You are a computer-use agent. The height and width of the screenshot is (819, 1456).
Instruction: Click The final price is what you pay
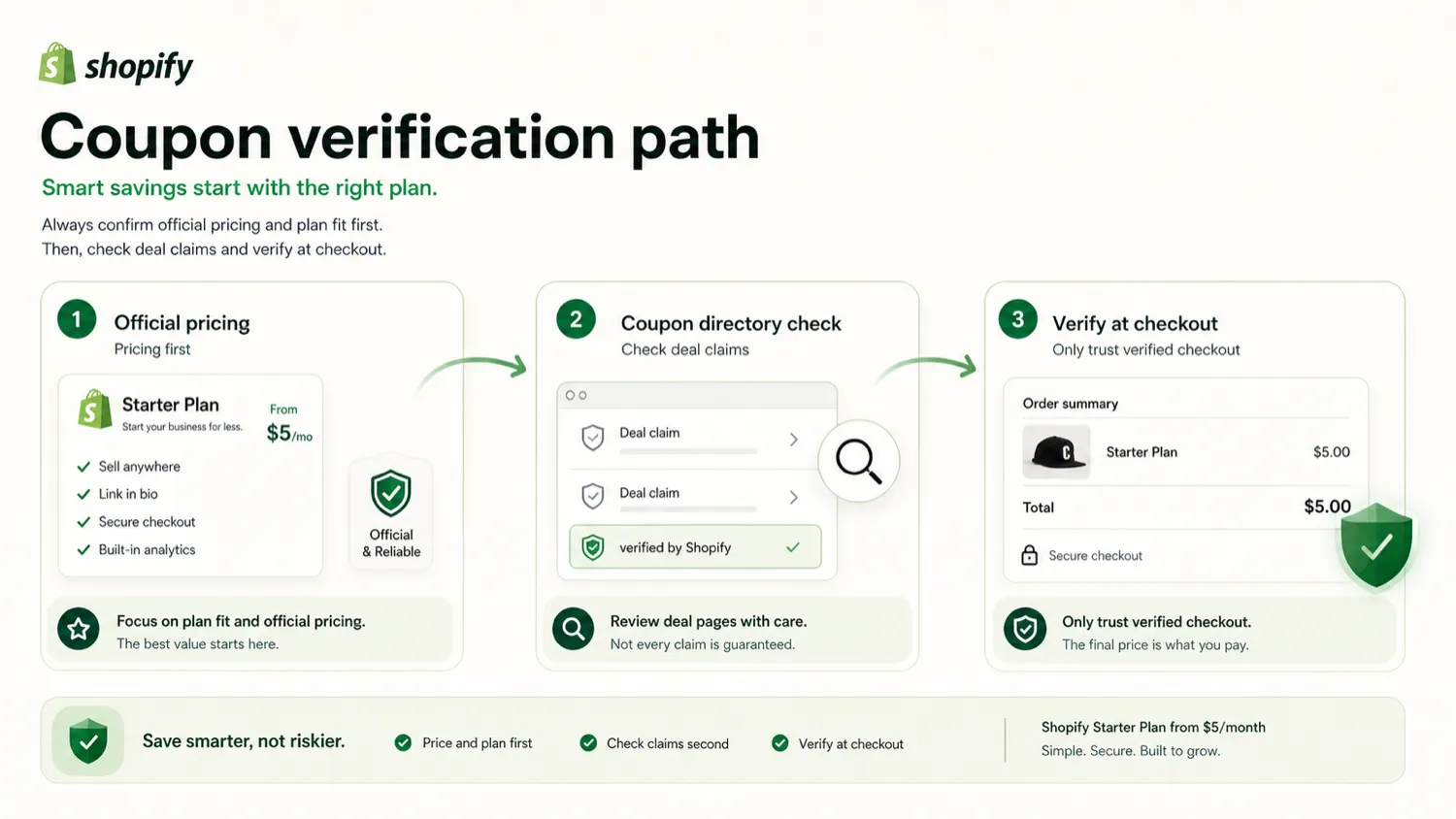(1155, 644)
